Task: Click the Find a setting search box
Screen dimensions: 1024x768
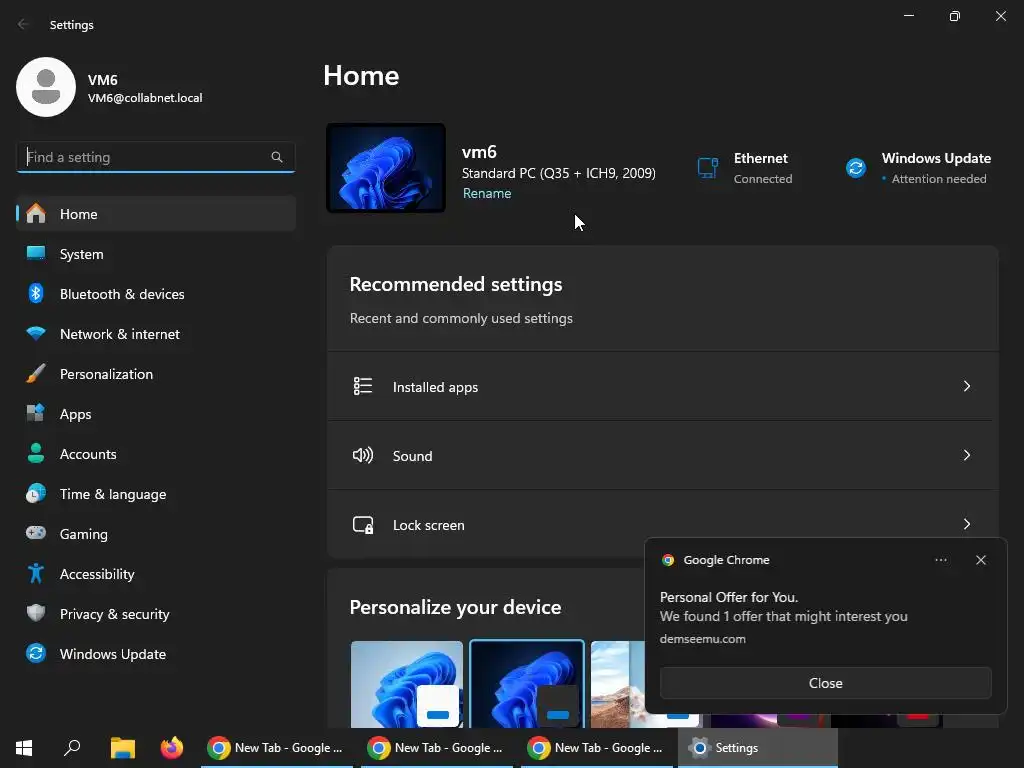Action: [x=156, y=157]
